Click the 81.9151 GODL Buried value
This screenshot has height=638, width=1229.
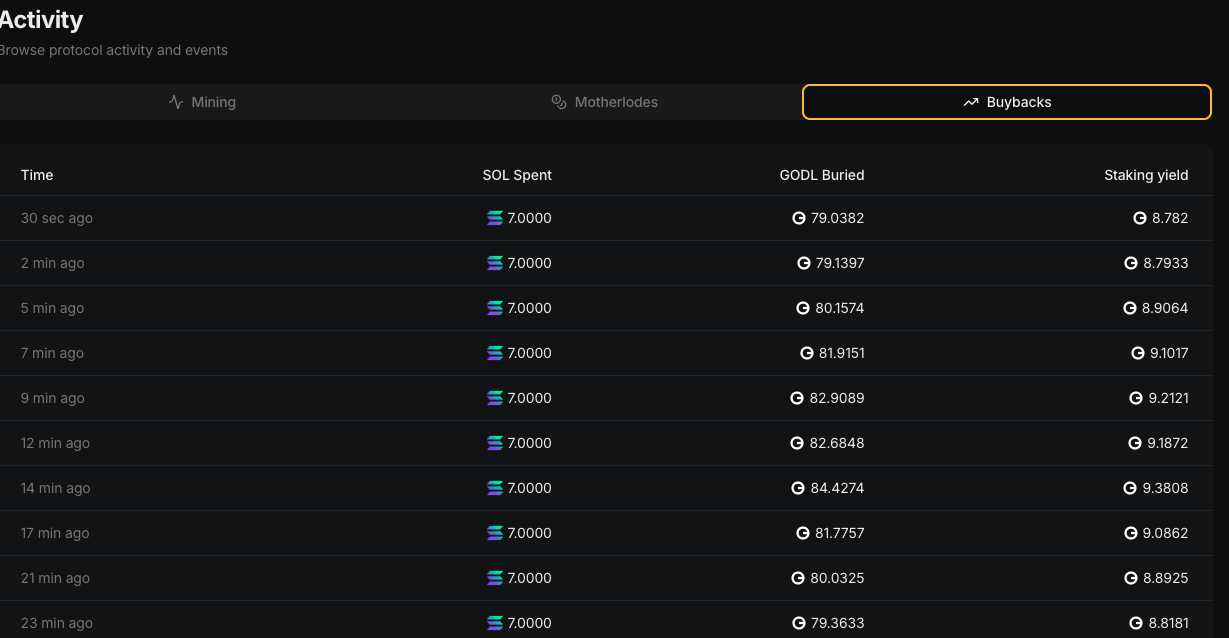(840, 353)
